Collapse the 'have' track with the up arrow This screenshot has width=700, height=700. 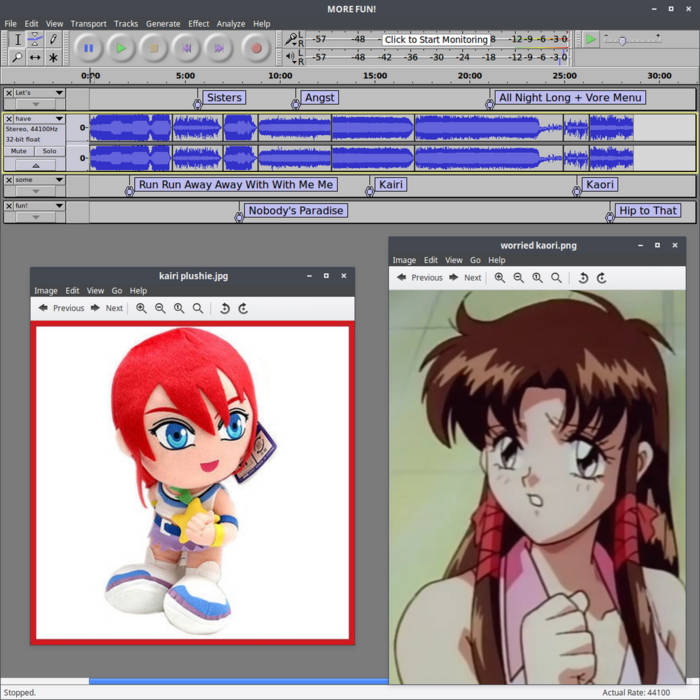click(36, 165)
